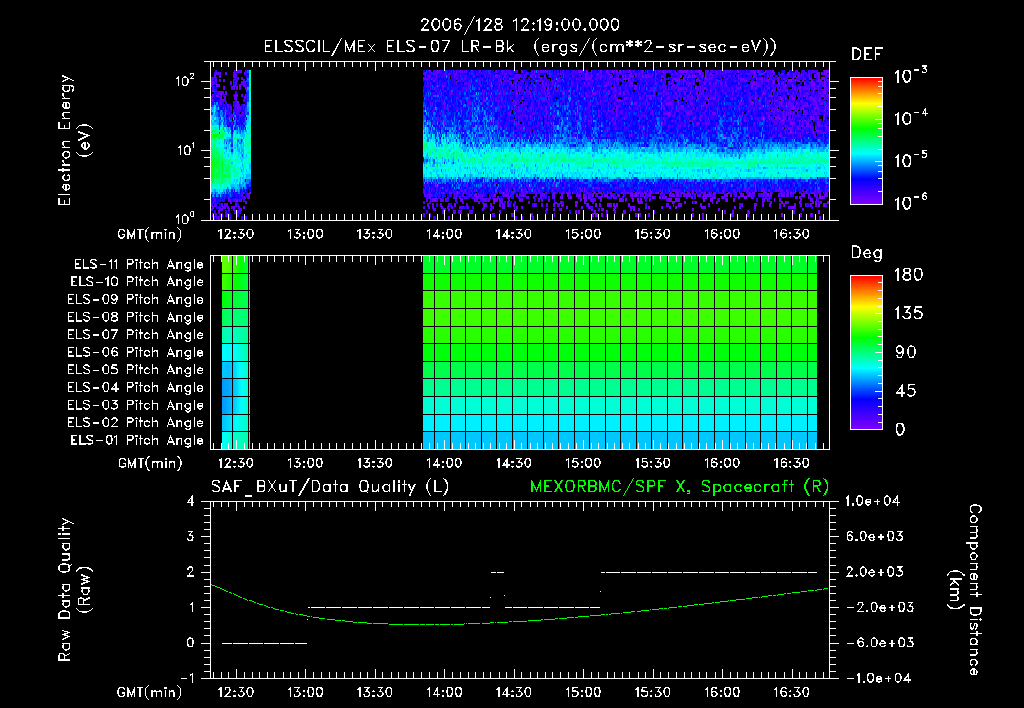1024x708 pixels.
Task: Click the ELS-08 Pitch Angle row label
Action: (x=136, y=317)
